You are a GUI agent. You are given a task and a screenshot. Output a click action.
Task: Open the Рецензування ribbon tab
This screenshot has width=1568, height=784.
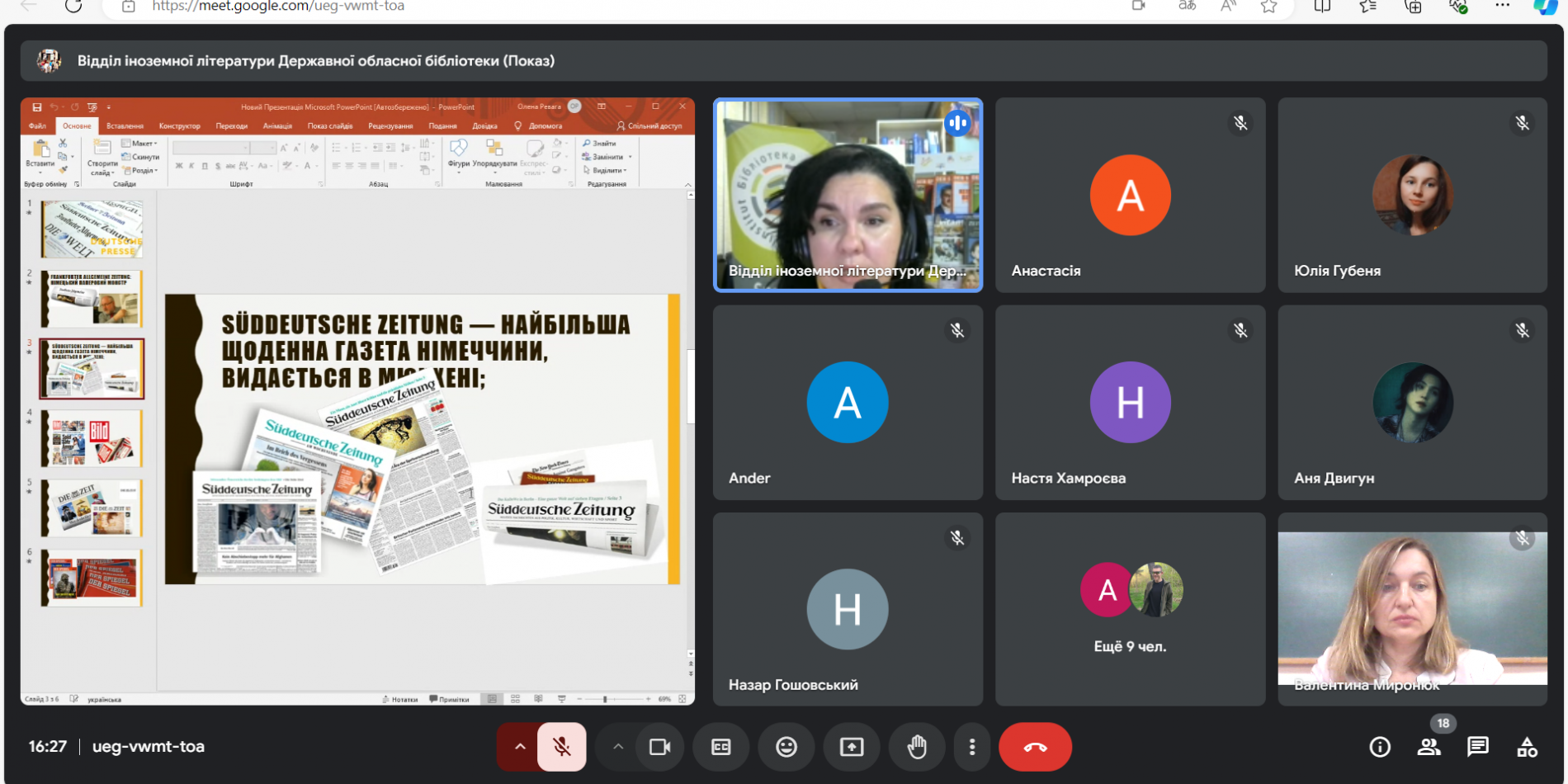(390, 126)
